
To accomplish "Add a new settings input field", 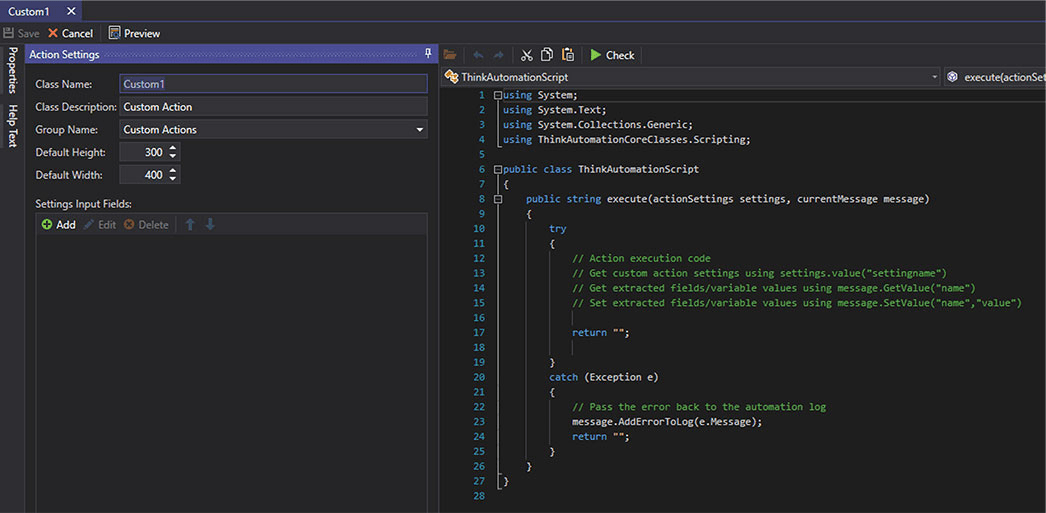I will point(58,225).
